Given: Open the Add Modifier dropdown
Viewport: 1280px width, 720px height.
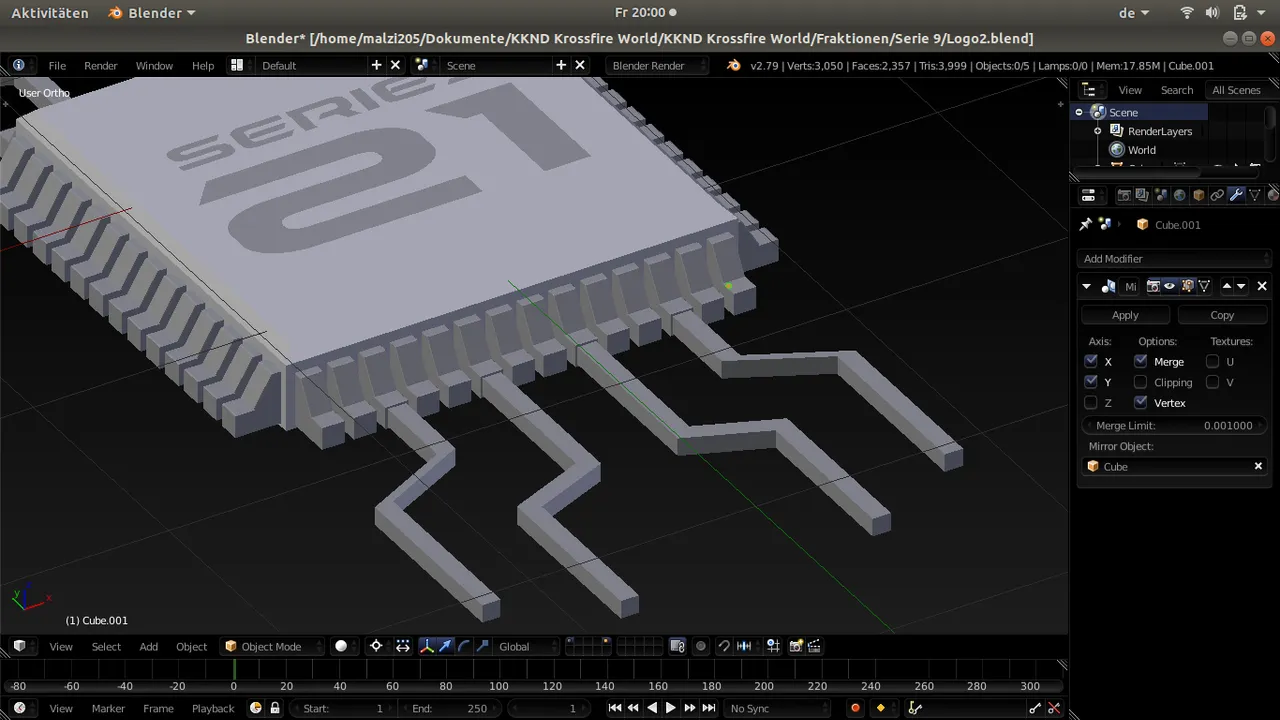Looking at the screenshot, I should [1174, 258].
